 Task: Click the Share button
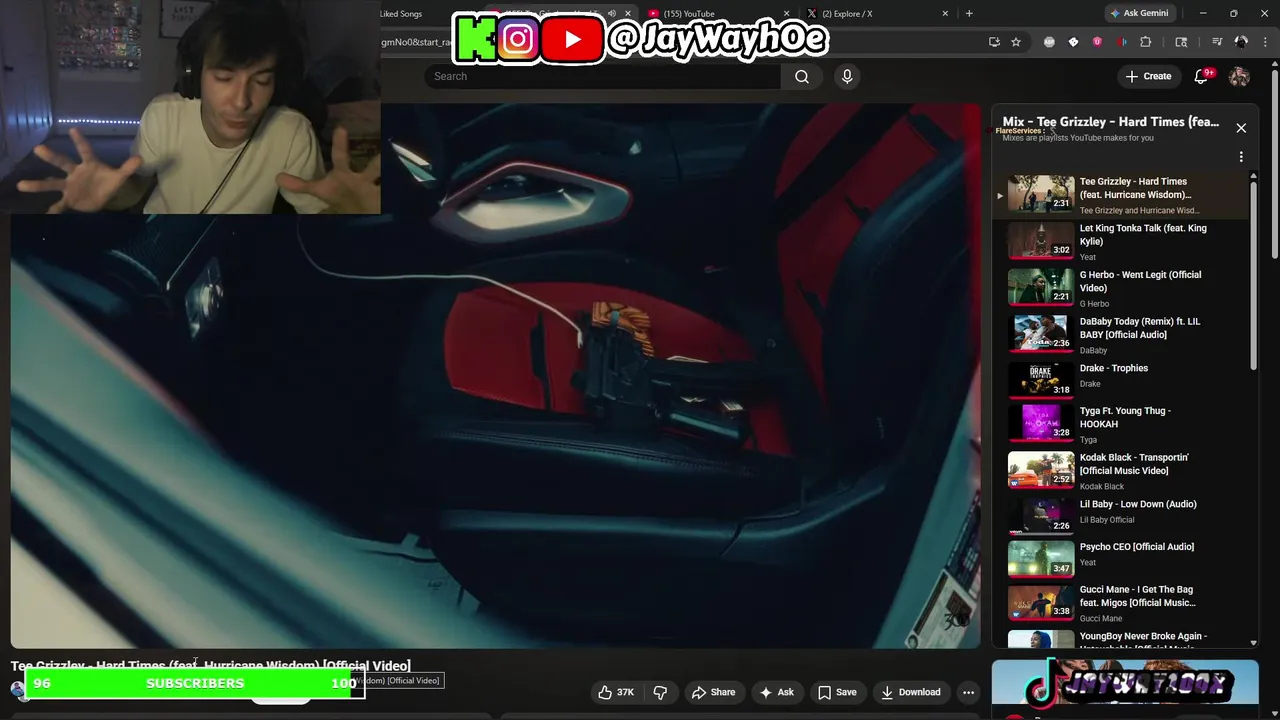tap(713, 692)
